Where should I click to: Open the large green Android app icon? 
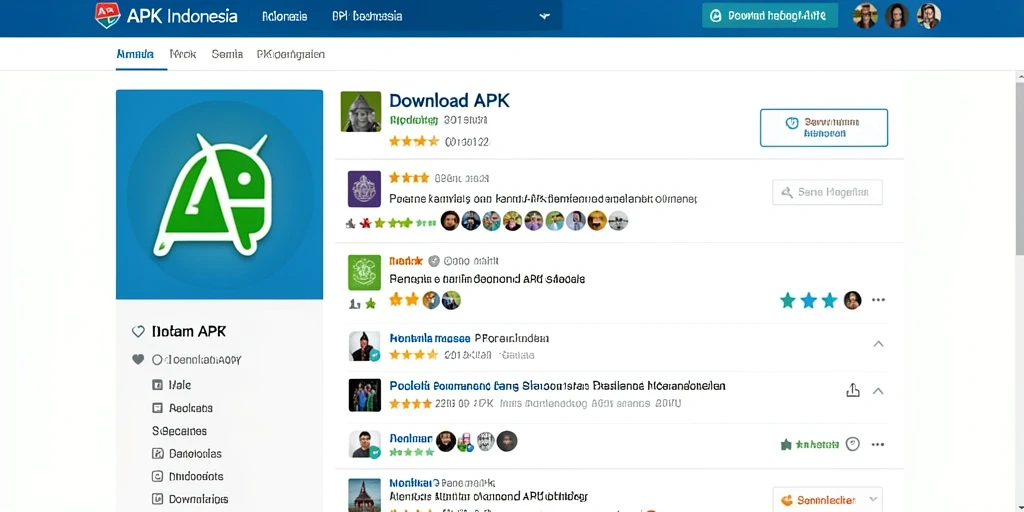pos(219,195)
